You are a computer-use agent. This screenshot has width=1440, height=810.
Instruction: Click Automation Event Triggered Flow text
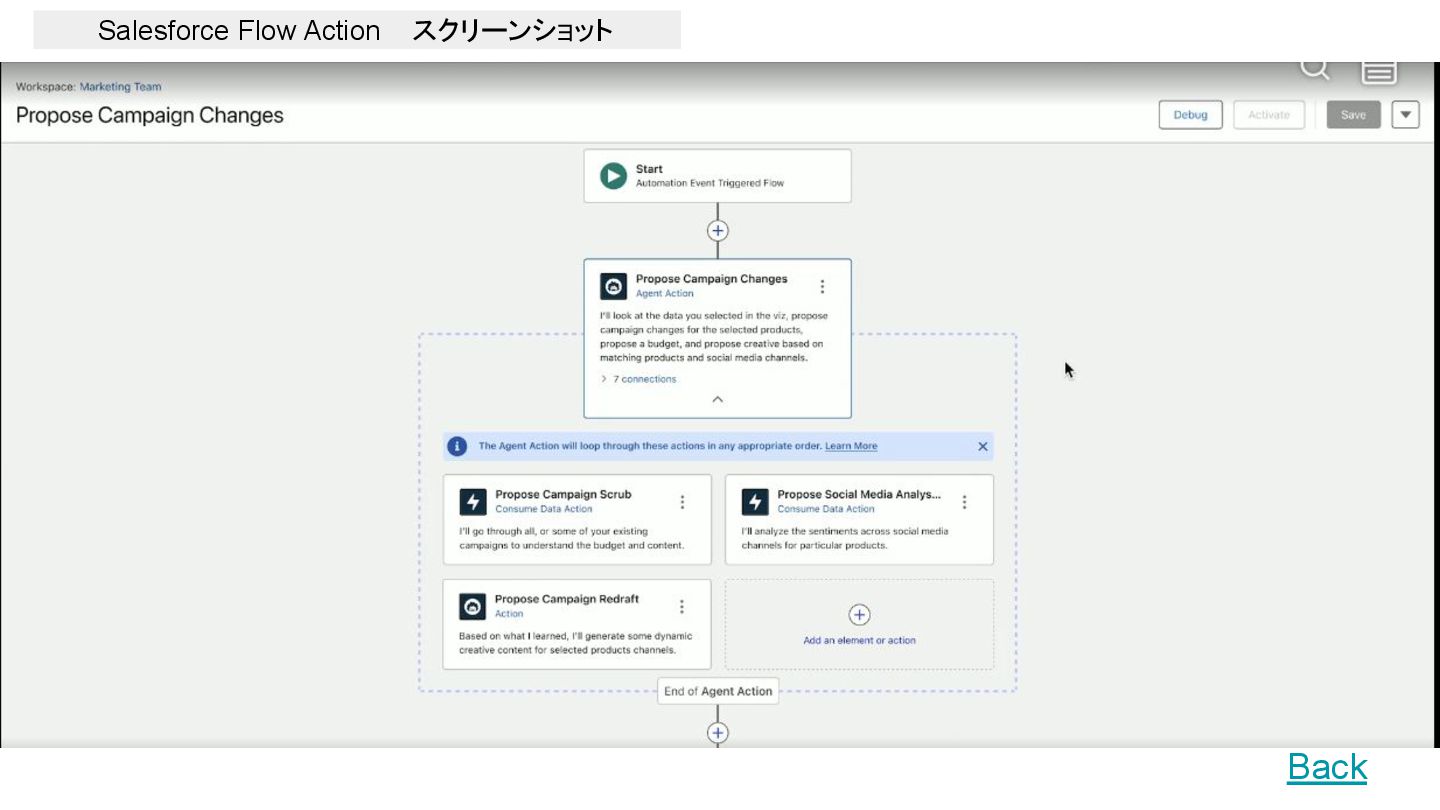tap(710, 183)
